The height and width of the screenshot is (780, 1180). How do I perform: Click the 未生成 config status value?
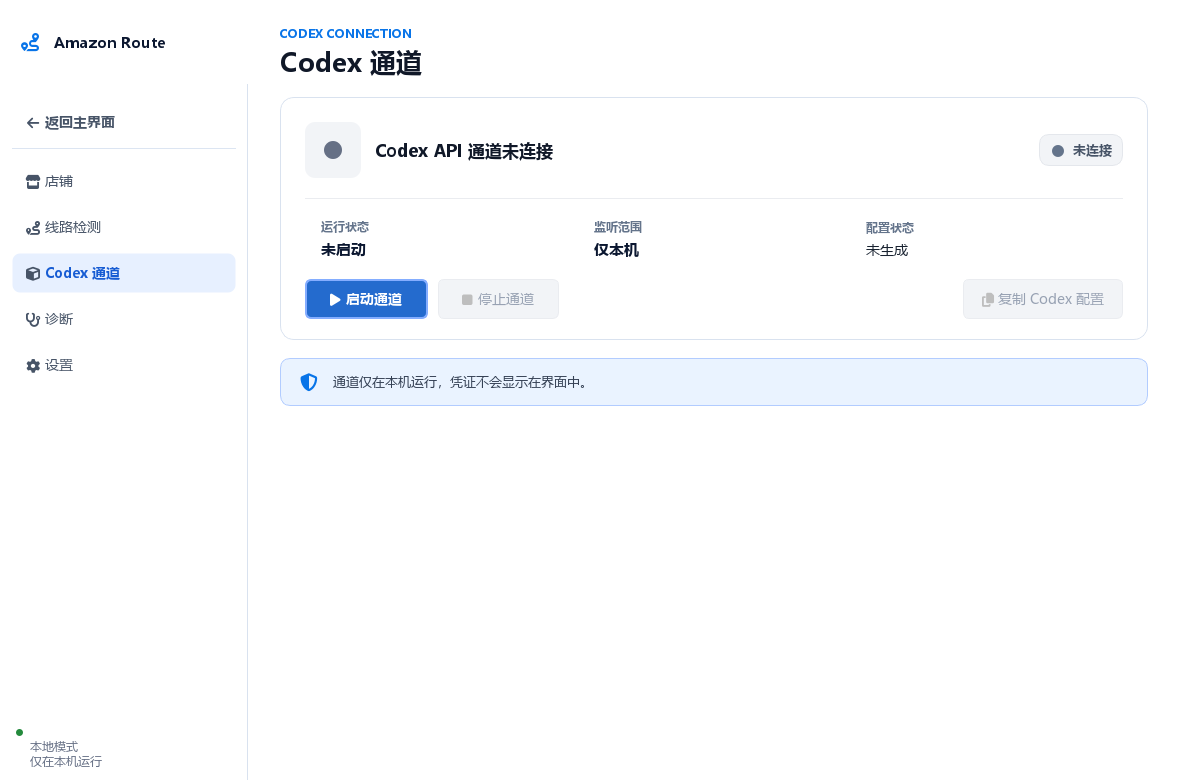pos(887,250)
